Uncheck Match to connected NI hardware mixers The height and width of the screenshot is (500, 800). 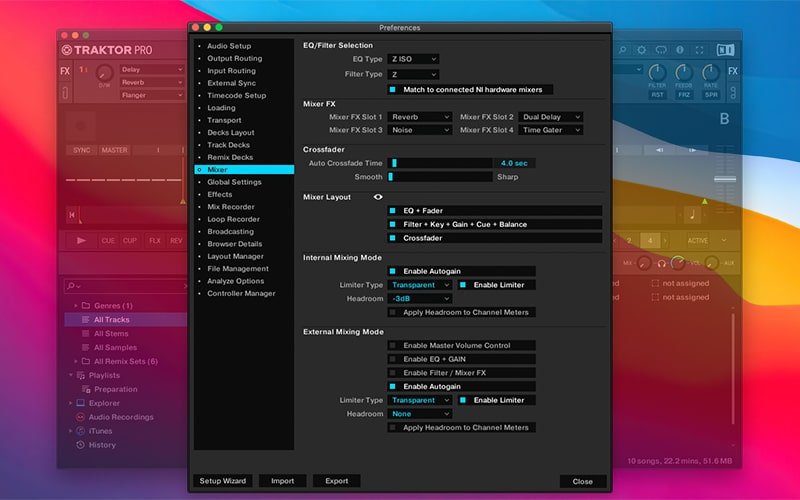393,89
